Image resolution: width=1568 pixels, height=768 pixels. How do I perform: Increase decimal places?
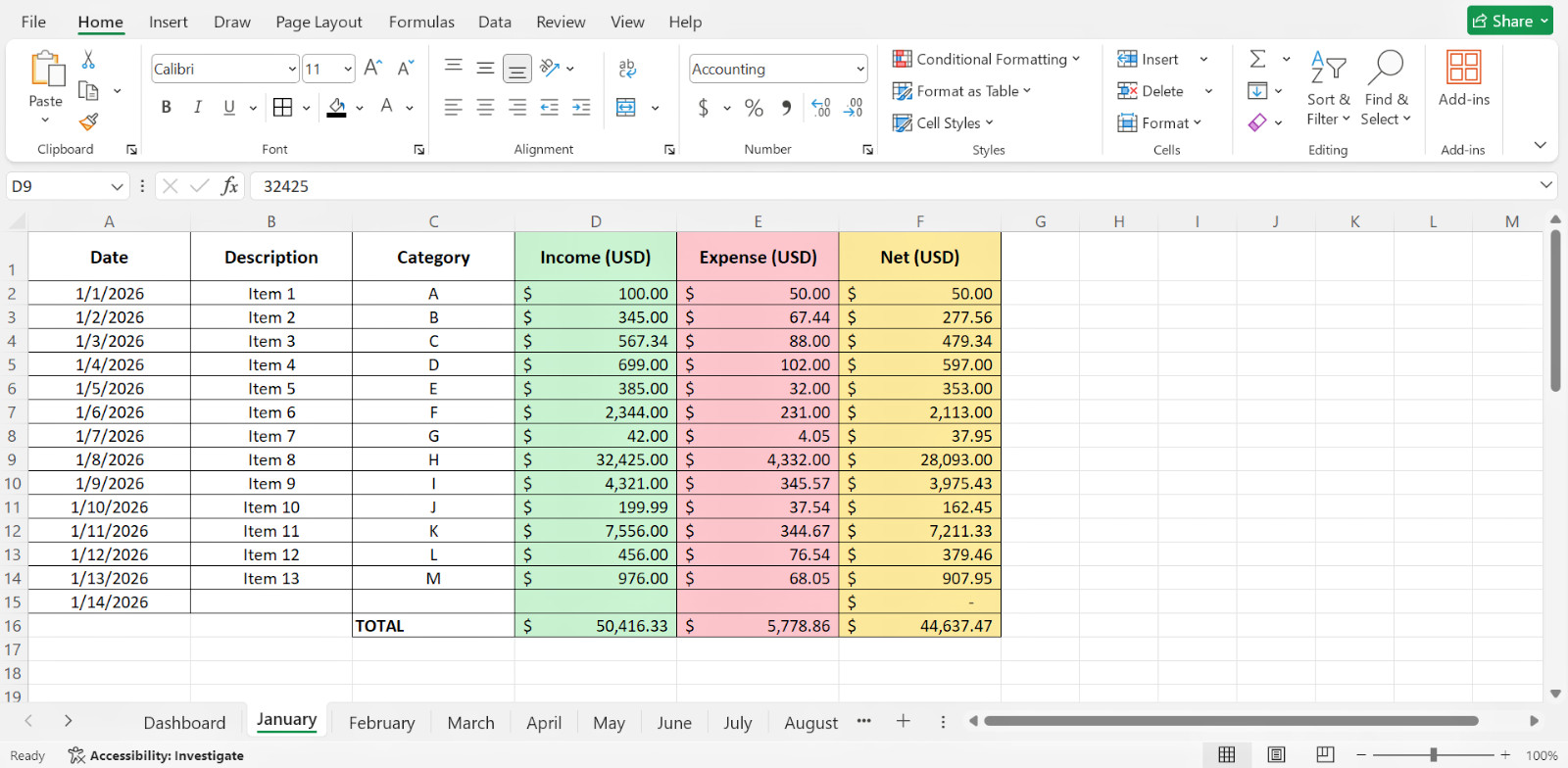point(821,108)
